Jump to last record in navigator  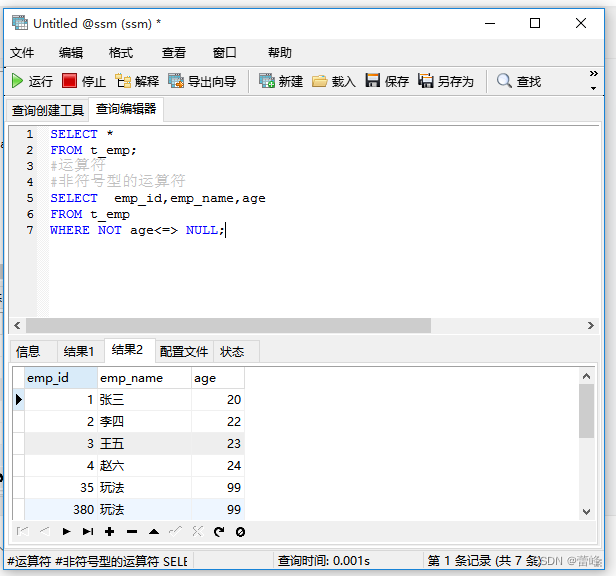click(88, 532)
